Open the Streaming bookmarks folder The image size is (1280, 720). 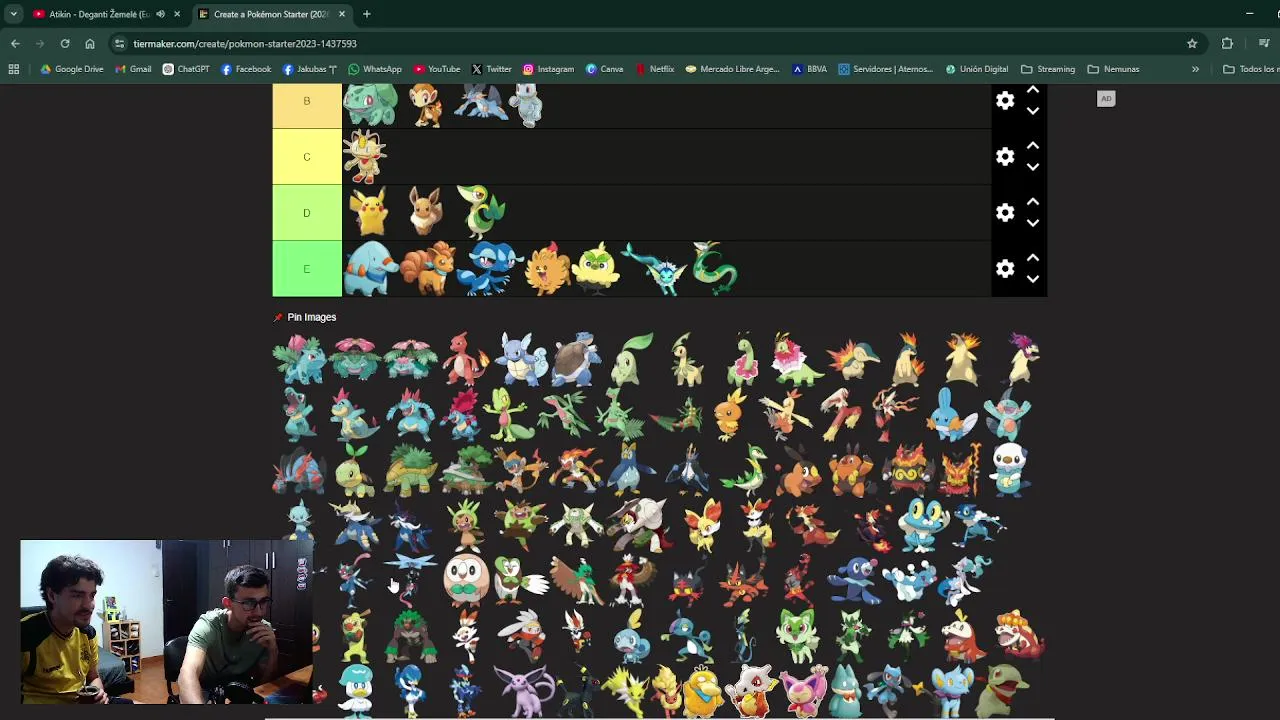(x=1048, y=69)
